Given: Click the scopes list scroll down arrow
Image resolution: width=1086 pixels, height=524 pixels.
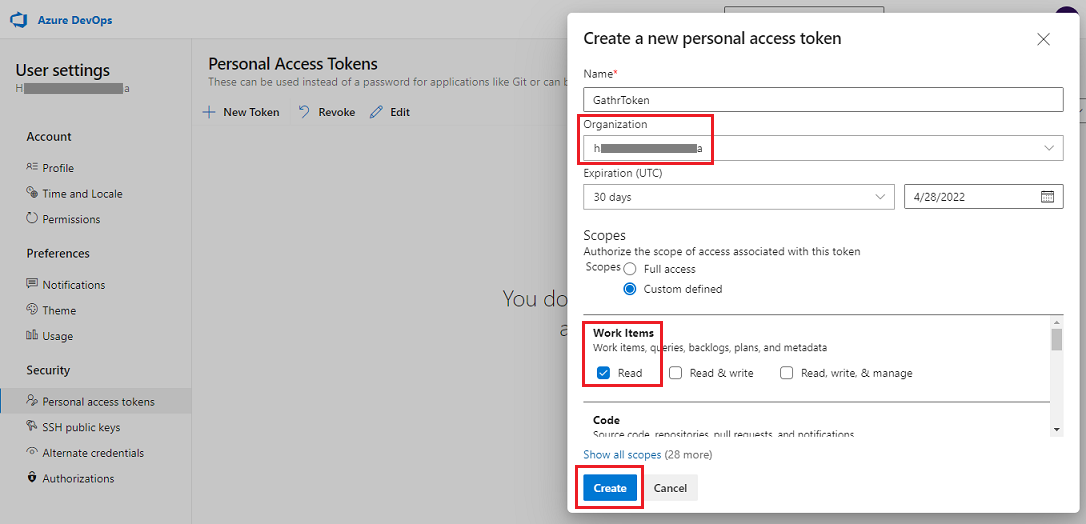Looking at the screenshot, I should click(1056, 430).
